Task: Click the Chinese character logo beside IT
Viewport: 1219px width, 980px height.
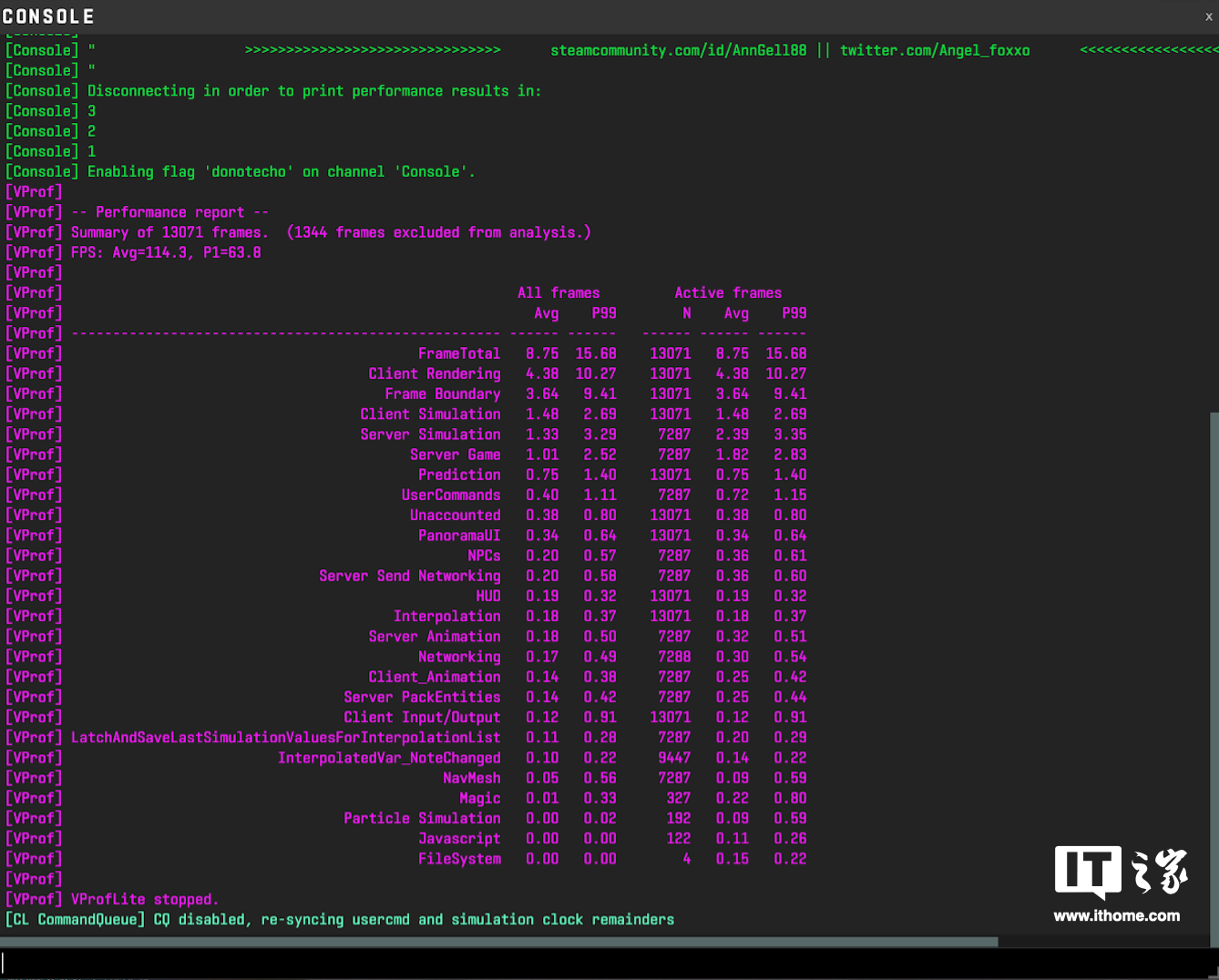Action: click(1160, 872)
